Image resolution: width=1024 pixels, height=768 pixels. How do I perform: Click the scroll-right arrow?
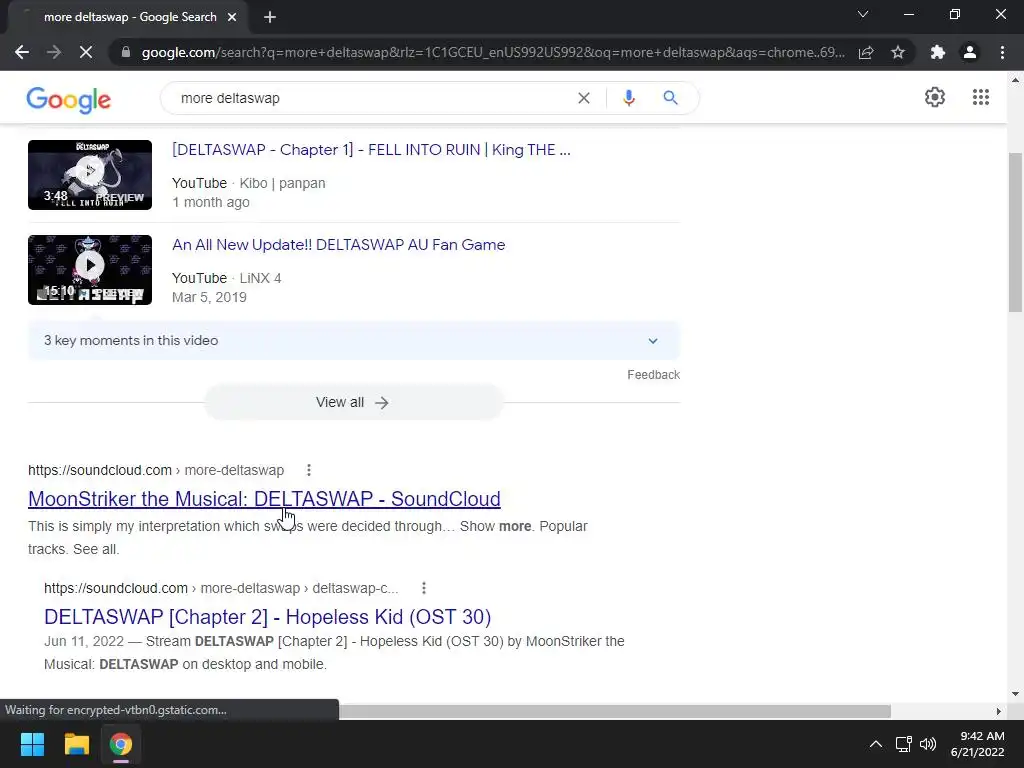pyautogui.click(x=999, y=711)
